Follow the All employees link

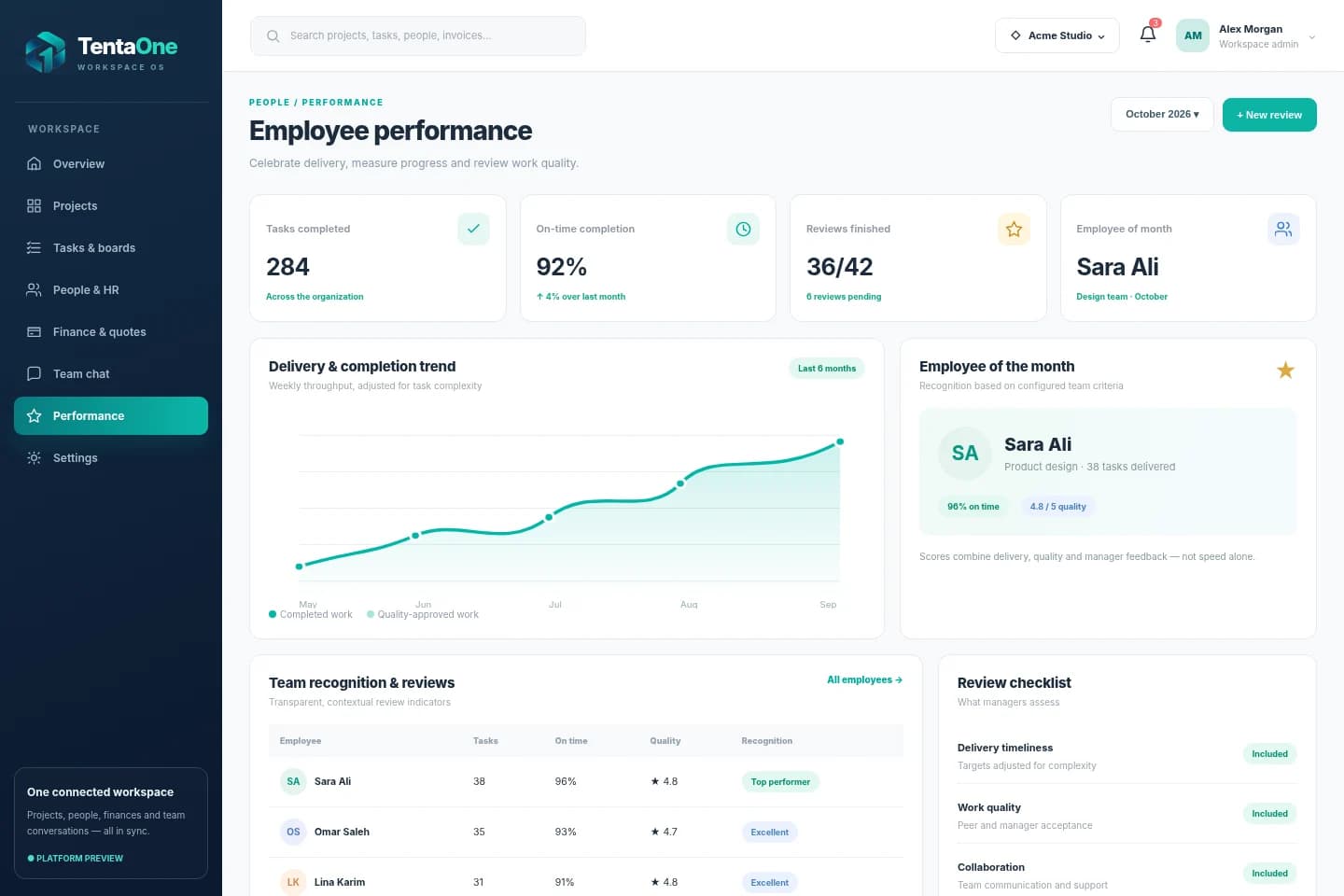(x=864, y=679)
